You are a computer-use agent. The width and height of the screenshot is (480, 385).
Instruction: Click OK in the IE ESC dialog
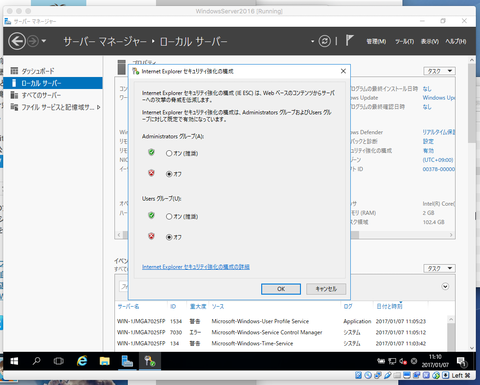point(281,289)
